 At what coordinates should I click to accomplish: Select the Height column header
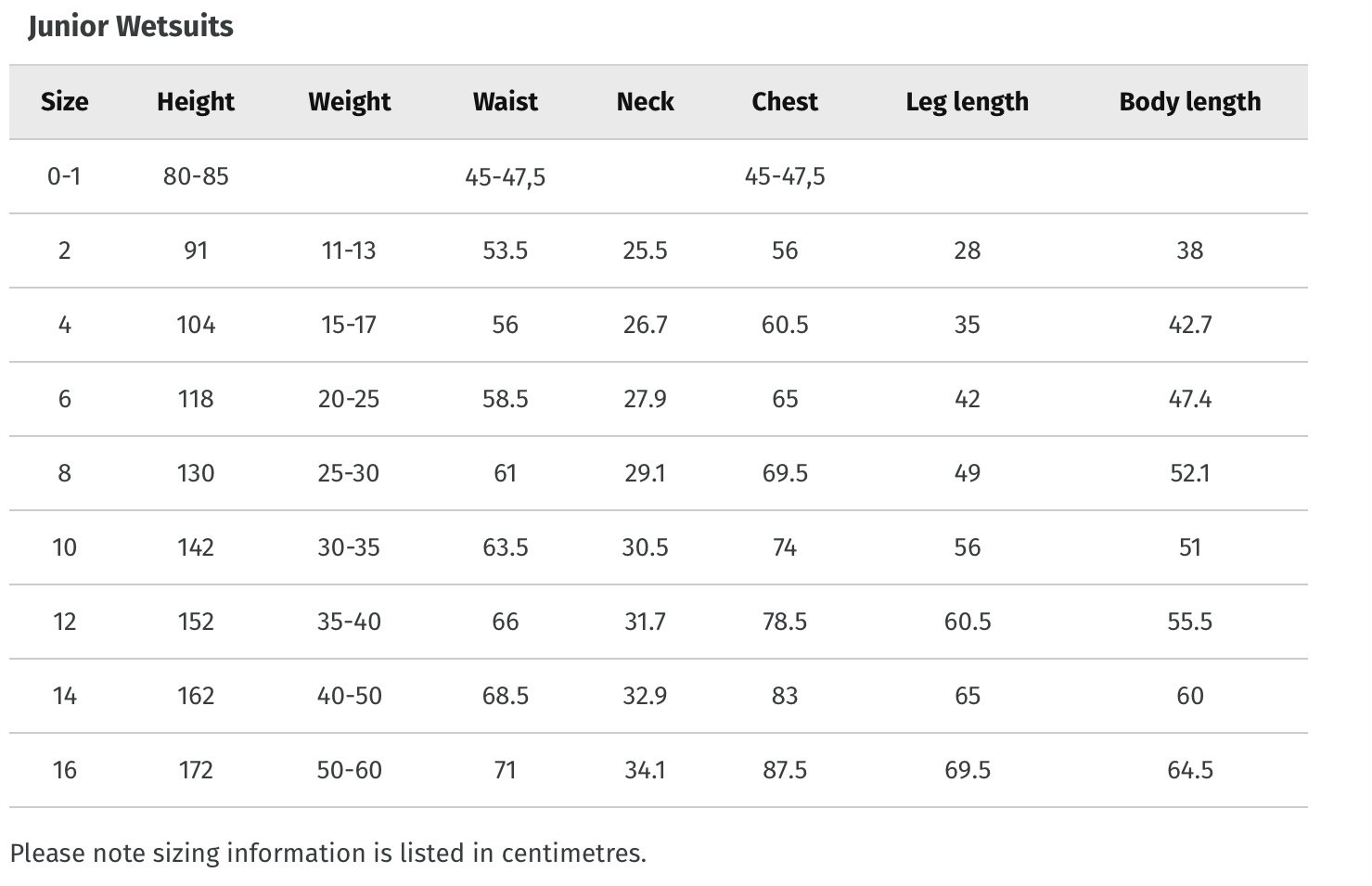pyautogui.click(x=196, y=102)
